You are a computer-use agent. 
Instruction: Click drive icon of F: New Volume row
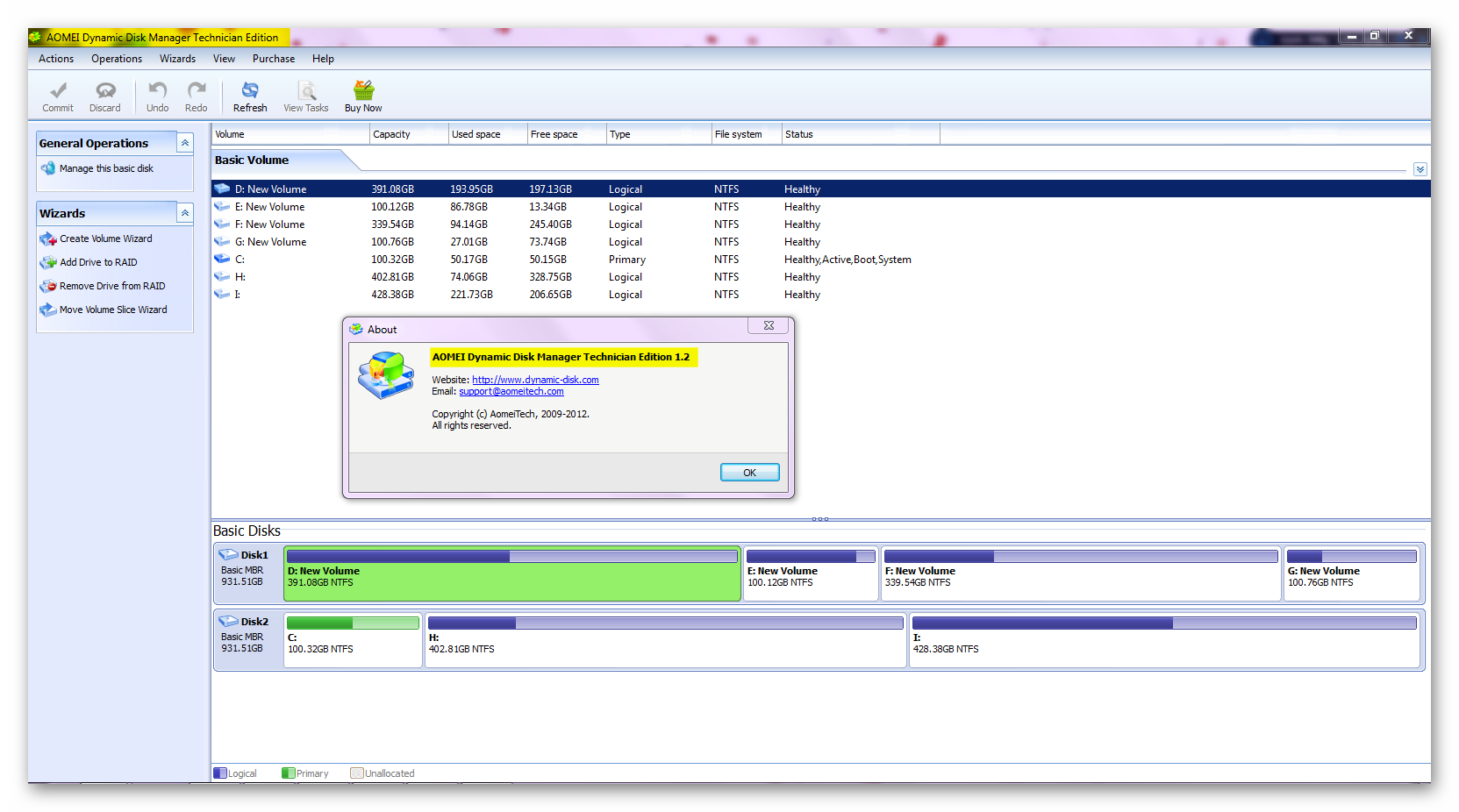tap(223, 224)
